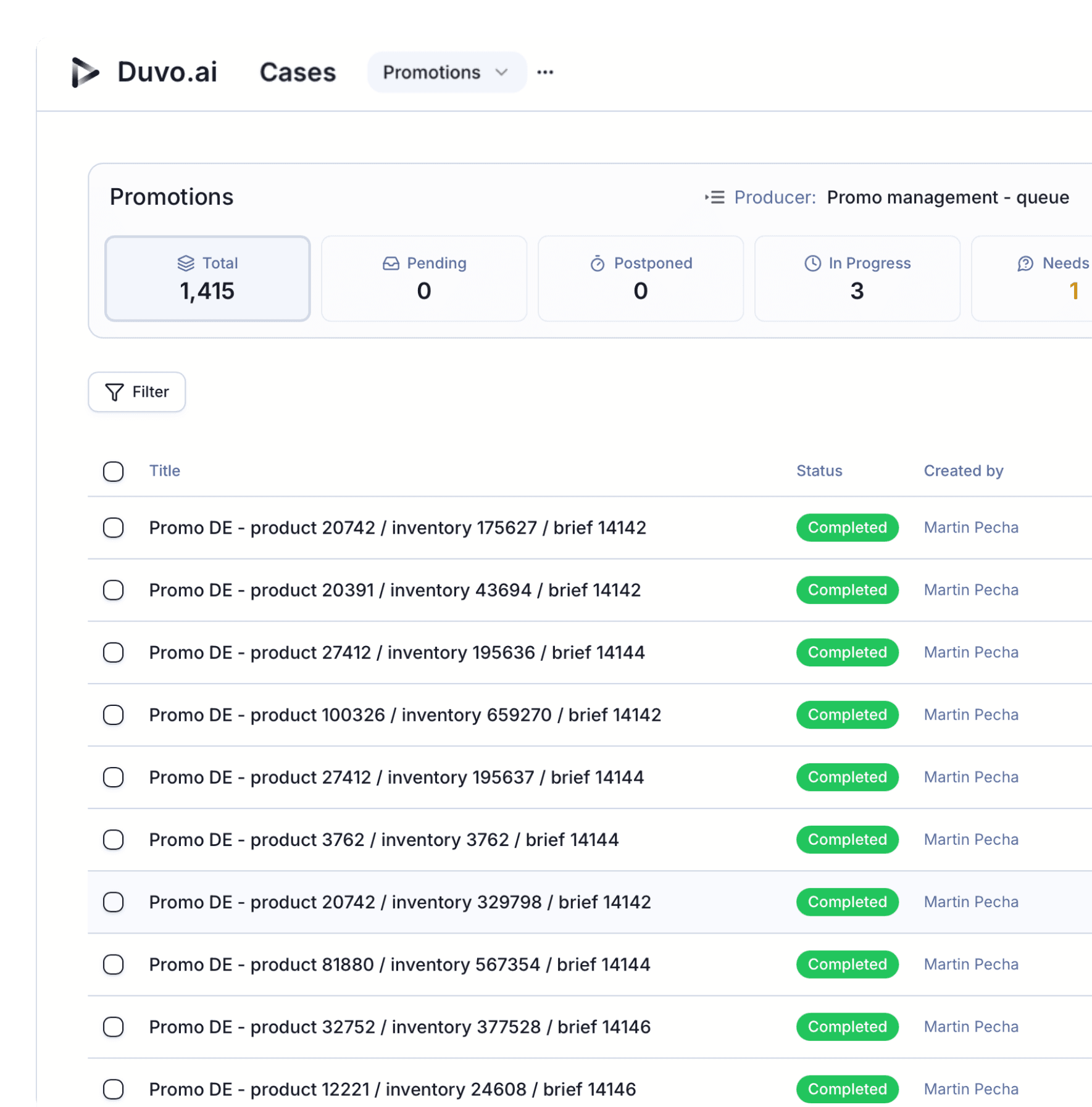Open the Promotions chevron to switch queues
Viewport: 1092px width, 1107px height.
[501, 72]
